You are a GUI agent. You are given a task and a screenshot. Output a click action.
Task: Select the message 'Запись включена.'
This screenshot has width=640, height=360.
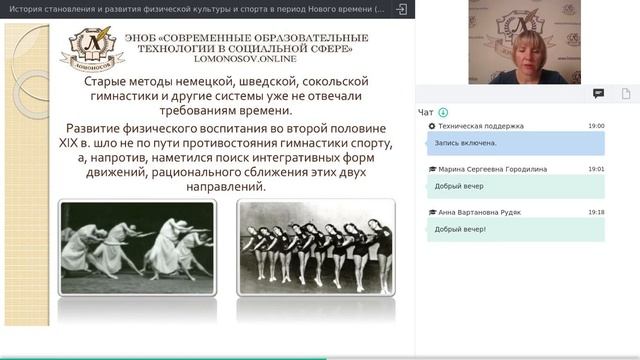516,143
